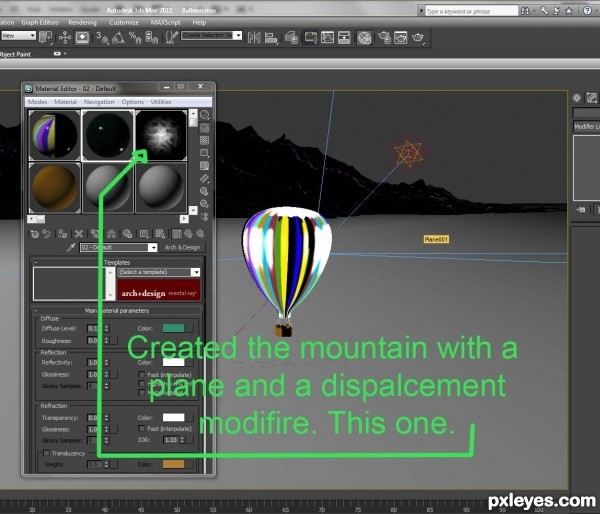Click Material Editor icon in main toolbar
This screenshot has height=514, width=600.
[x=364, y=38]
